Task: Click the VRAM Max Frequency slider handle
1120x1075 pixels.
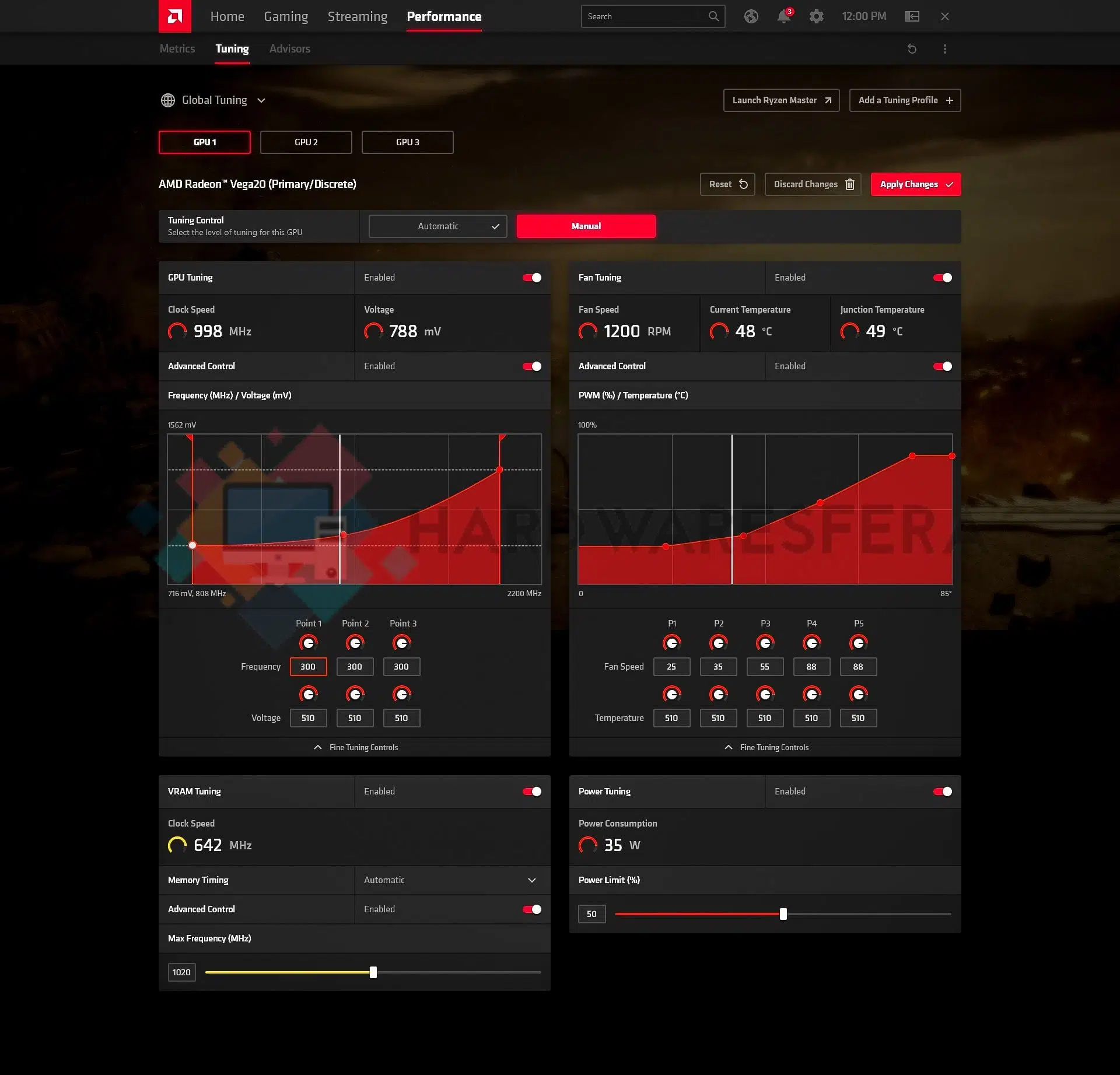Action: tap(373, 972)
